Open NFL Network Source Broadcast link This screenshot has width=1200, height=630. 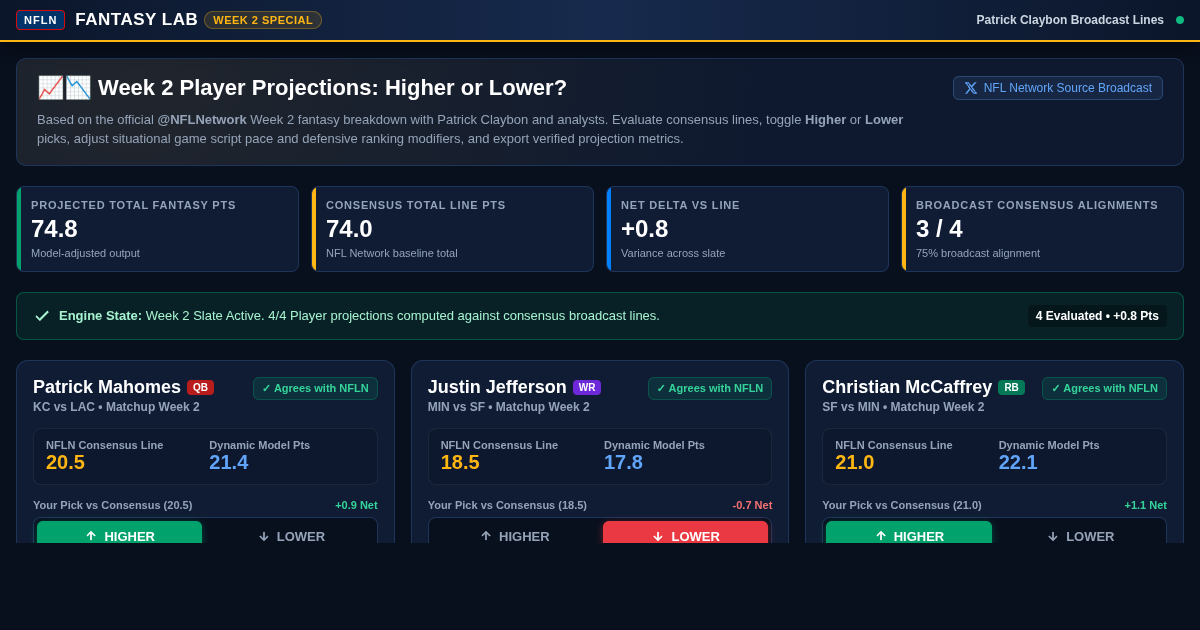click(x=1058, y=88)
